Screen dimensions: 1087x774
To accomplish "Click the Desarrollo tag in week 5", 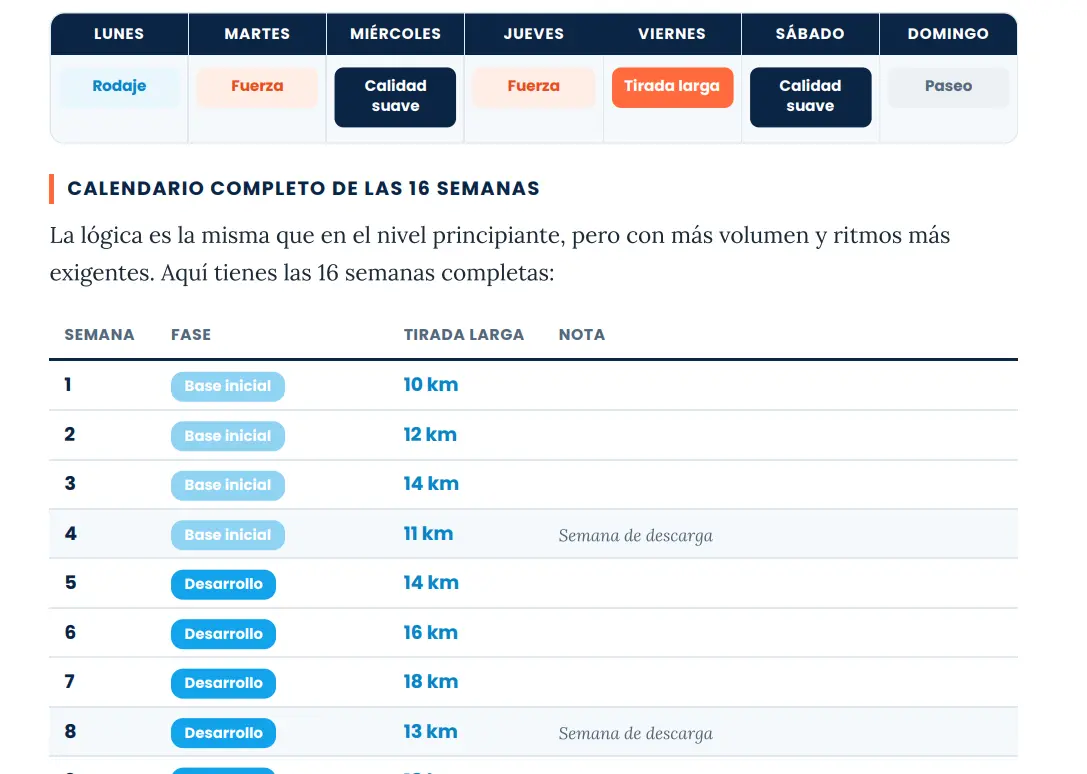I will click(223, 585).
